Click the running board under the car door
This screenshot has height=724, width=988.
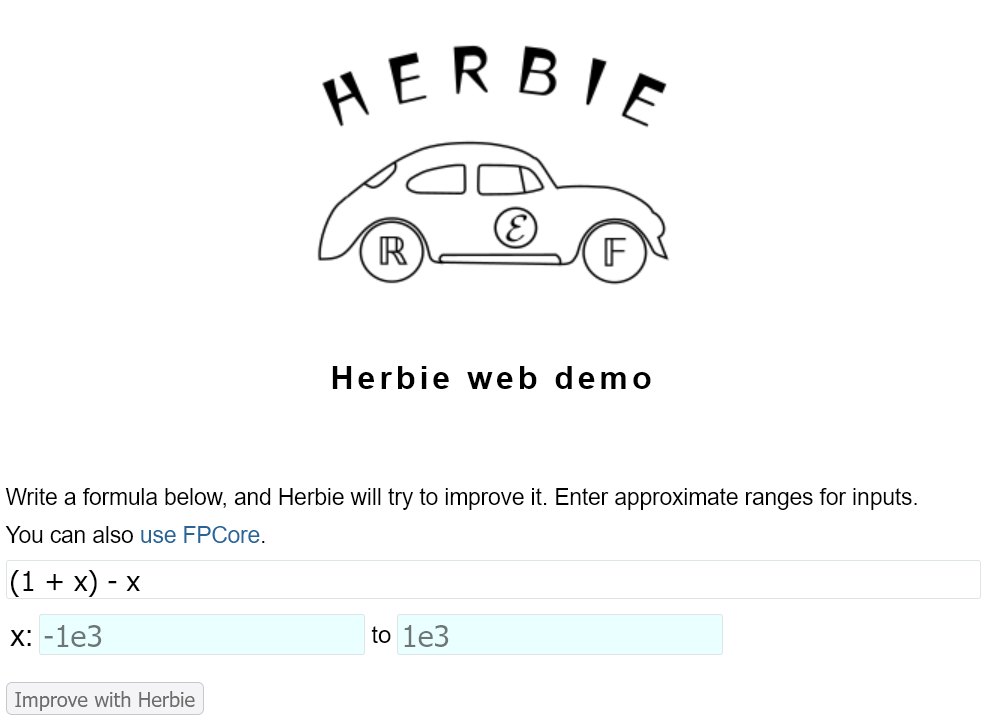point(500,260)
